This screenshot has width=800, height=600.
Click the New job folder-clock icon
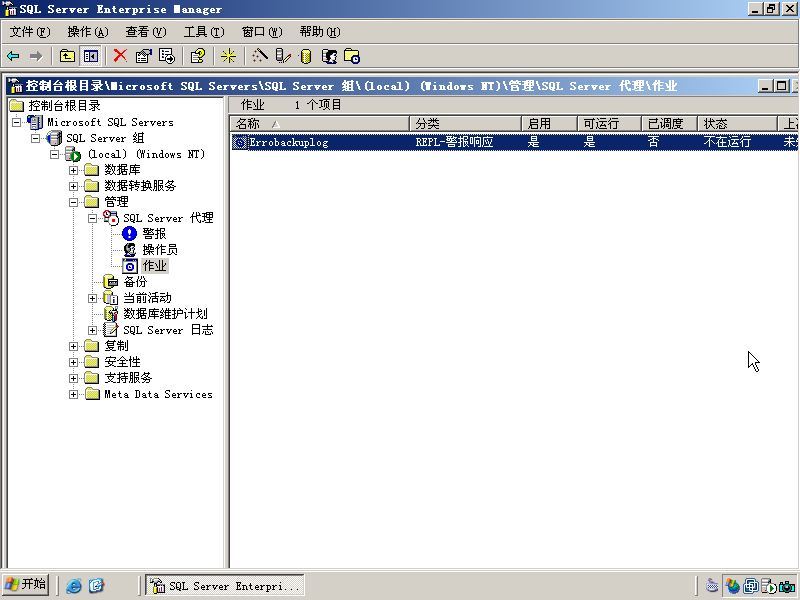(x=352, y=56)
